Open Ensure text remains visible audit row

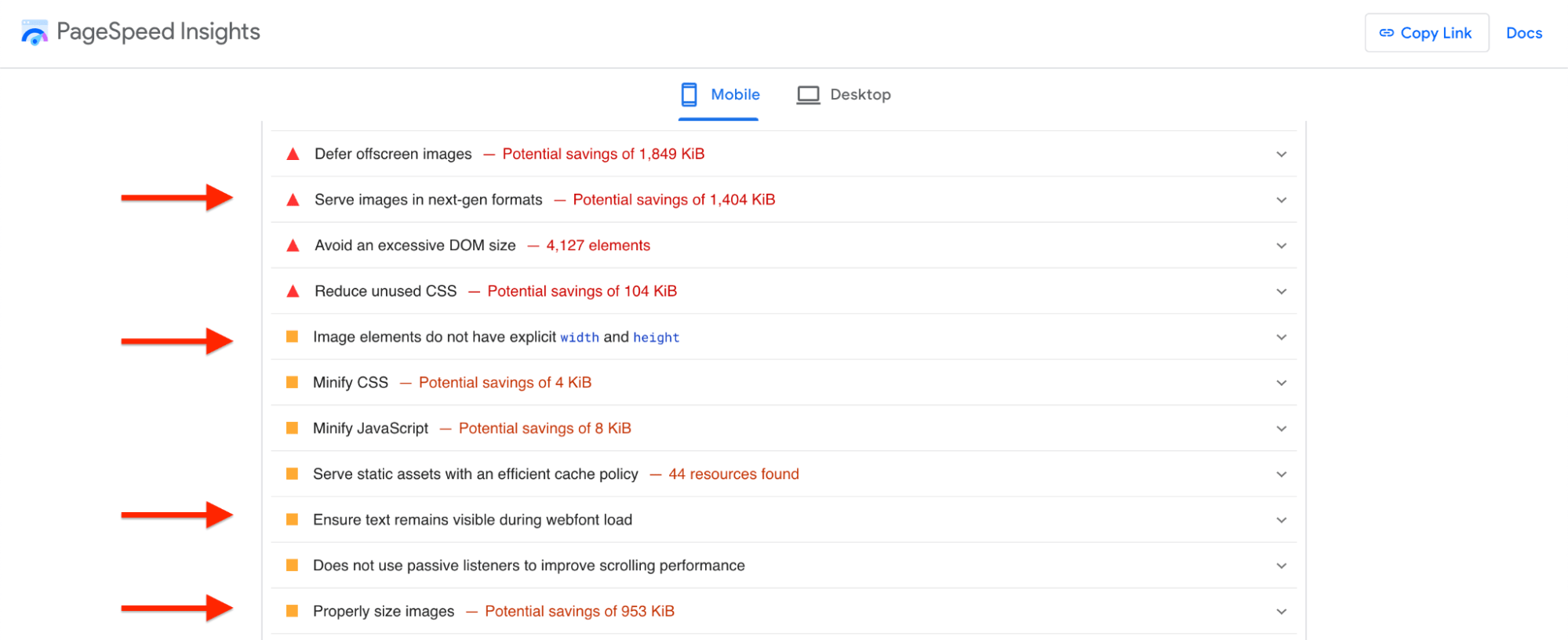(472, 520)
